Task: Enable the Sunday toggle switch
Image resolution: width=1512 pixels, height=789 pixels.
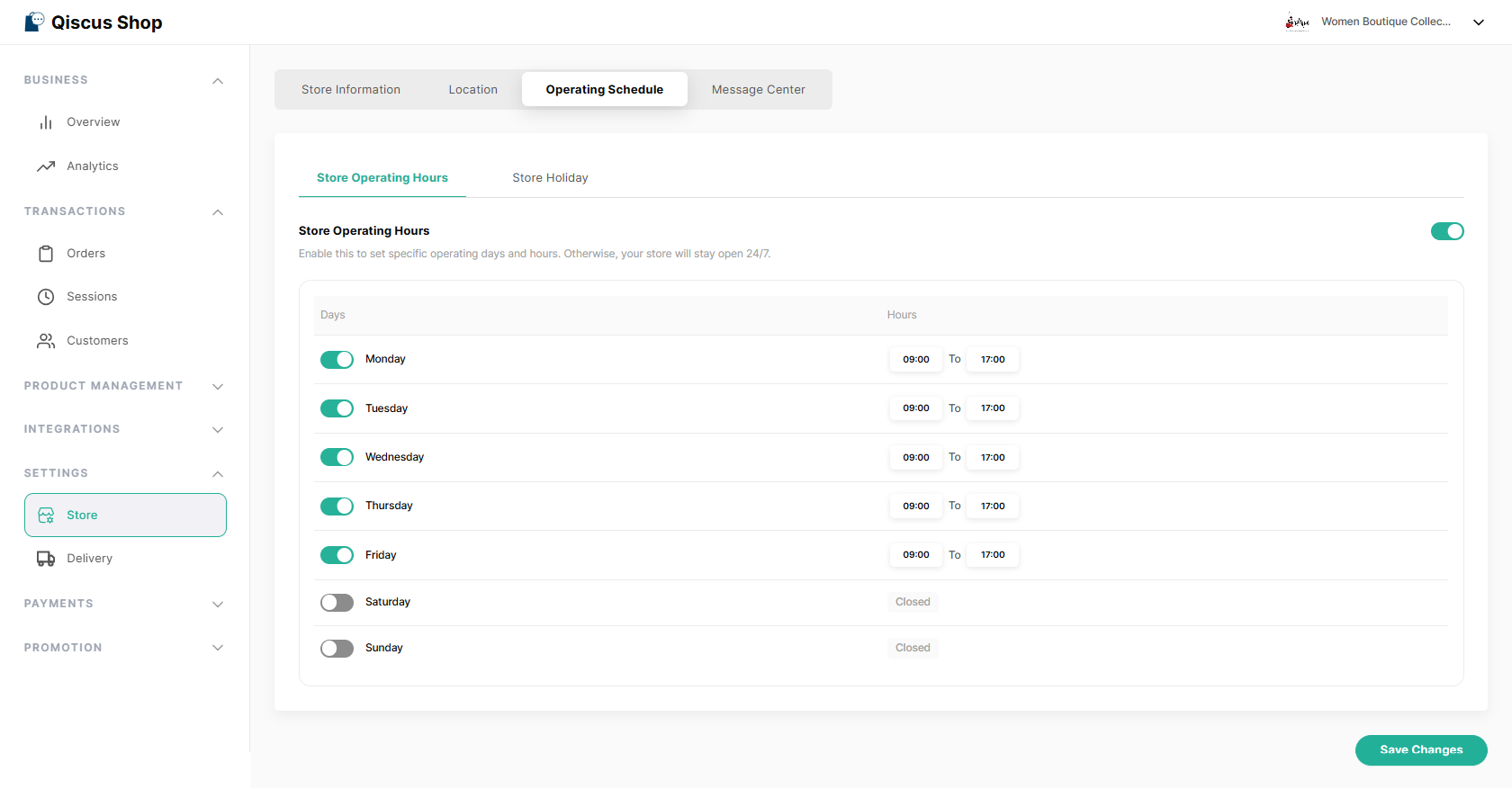Action: 337,649
